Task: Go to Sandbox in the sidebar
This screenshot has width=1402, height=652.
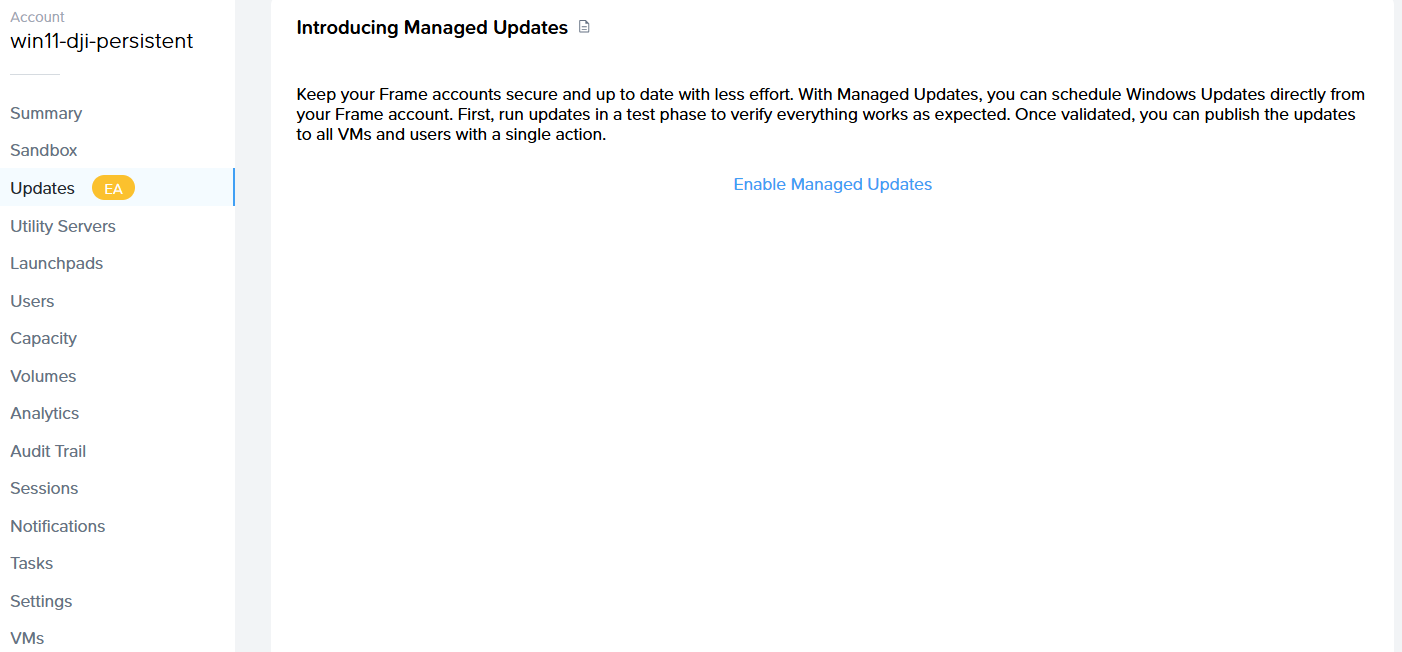Action: [44, 150]
